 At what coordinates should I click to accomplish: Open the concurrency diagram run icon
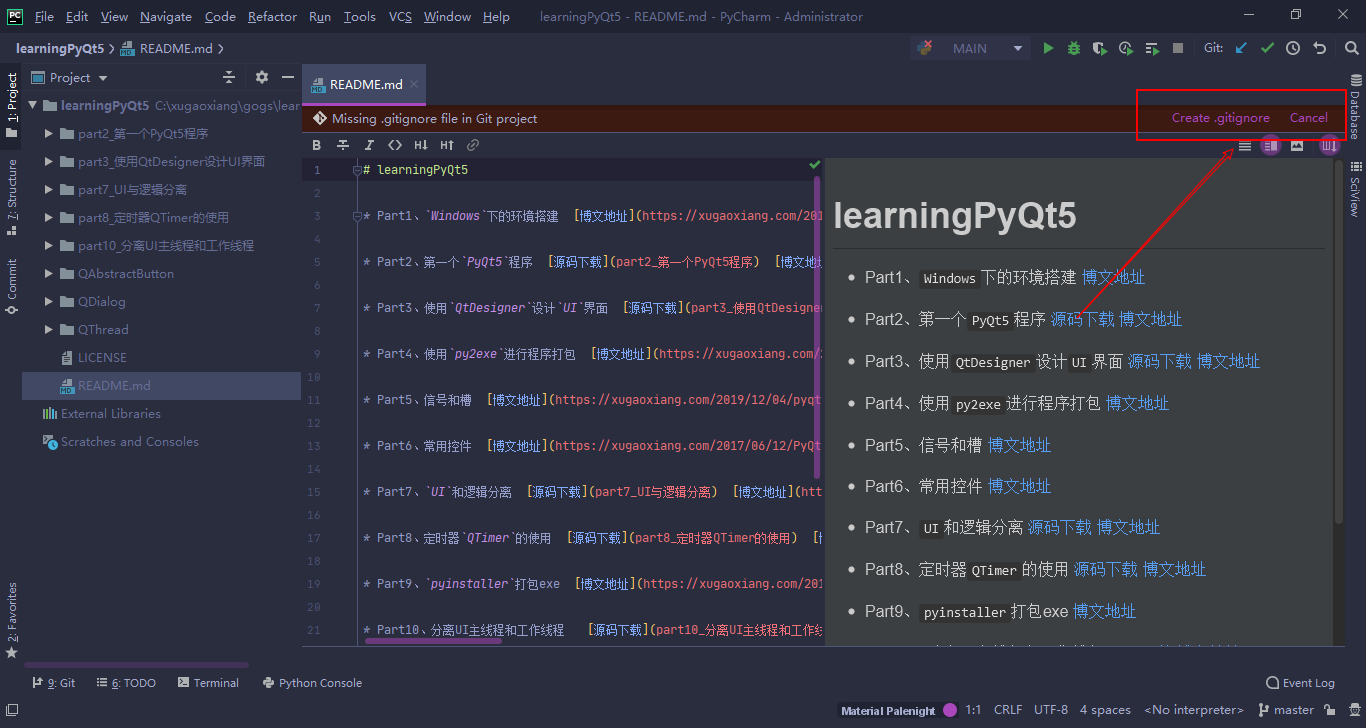tap(1152, 48)
